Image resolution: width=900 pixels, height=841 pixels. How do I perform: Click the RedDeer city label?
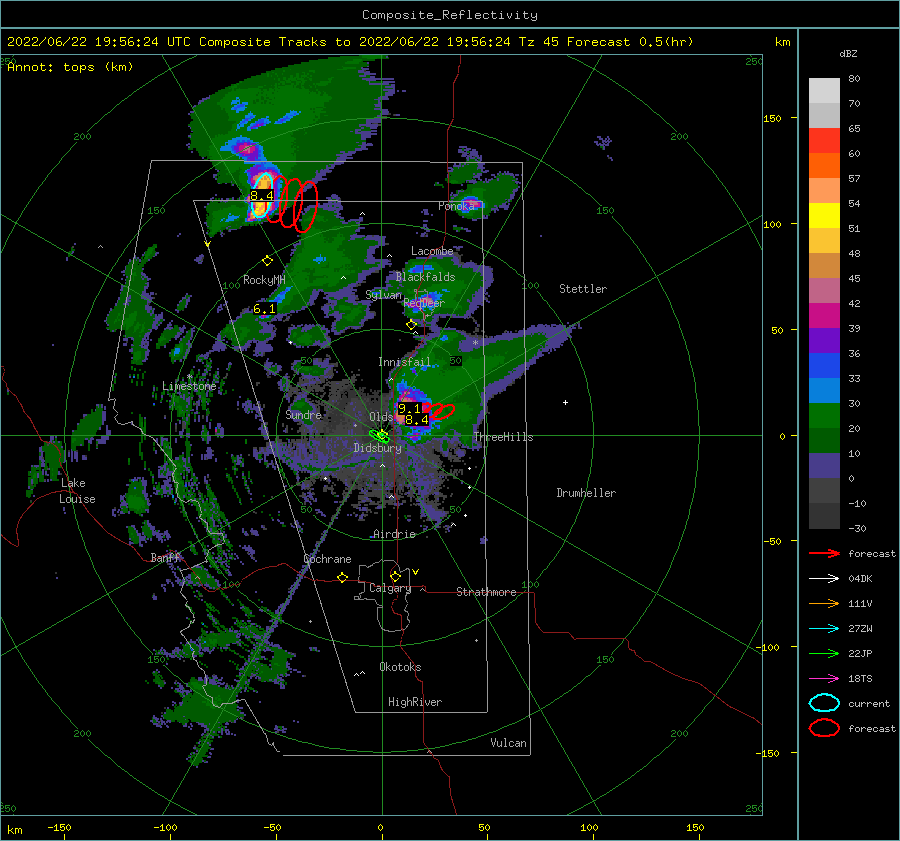tap(424, 303)
